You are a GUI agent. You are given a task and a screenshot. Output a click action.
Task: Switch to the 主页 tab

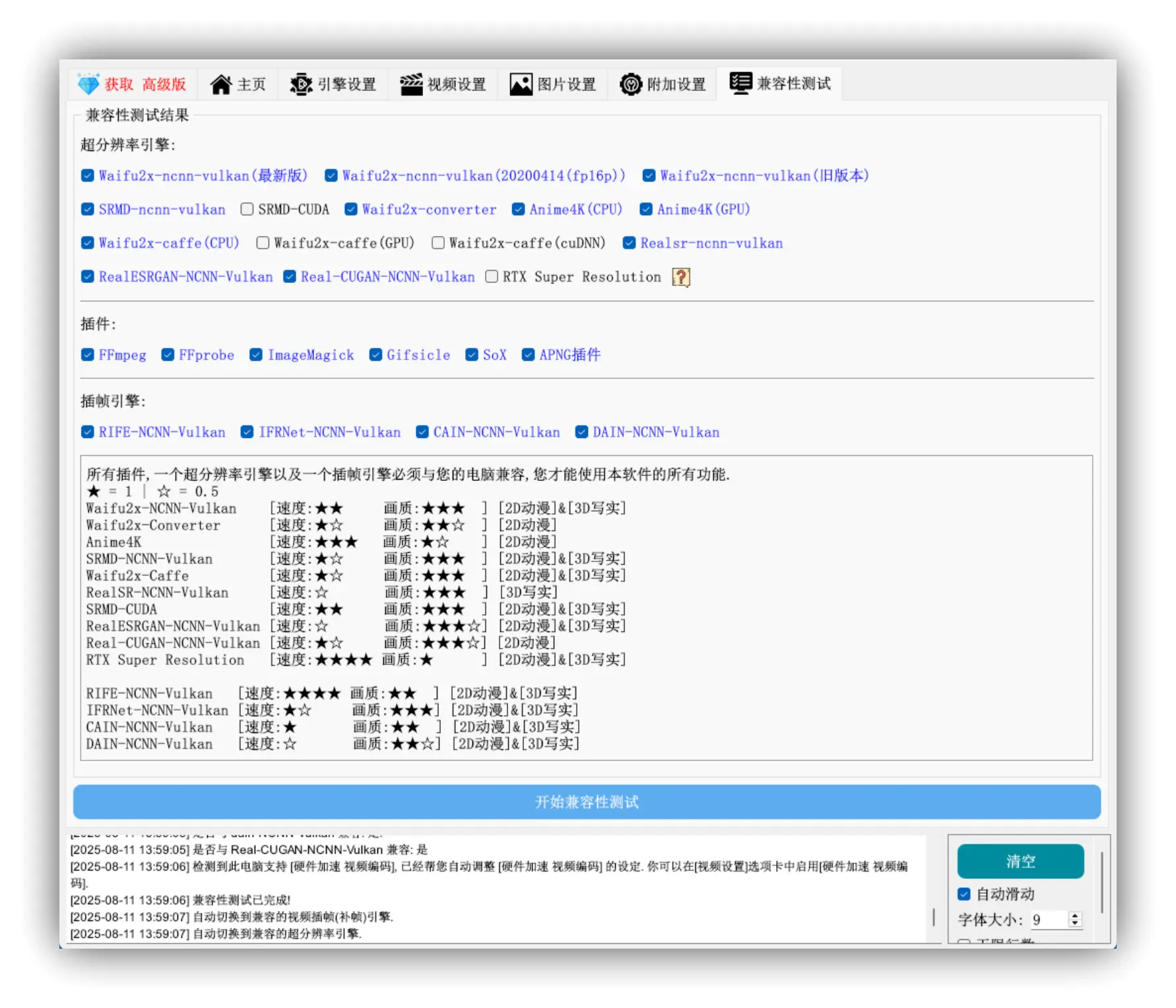pyautogui.click(x=238, y=84)
